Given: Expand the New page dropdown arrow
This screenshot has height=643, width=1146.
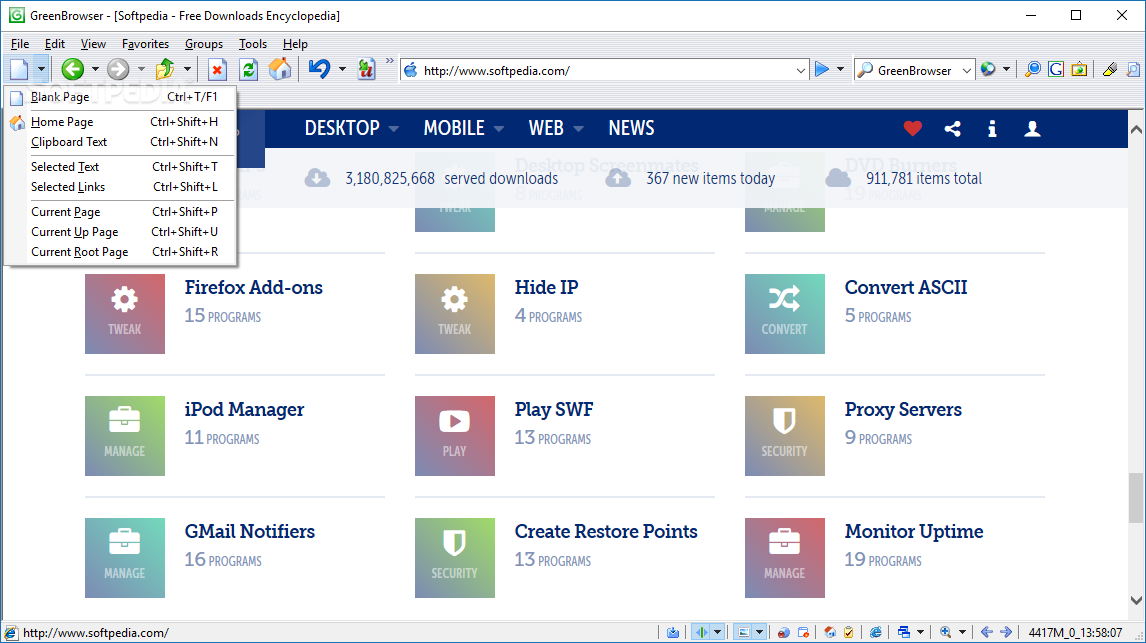Looking at the screenshot, I should pyautogui.click(x=41, y=70).
